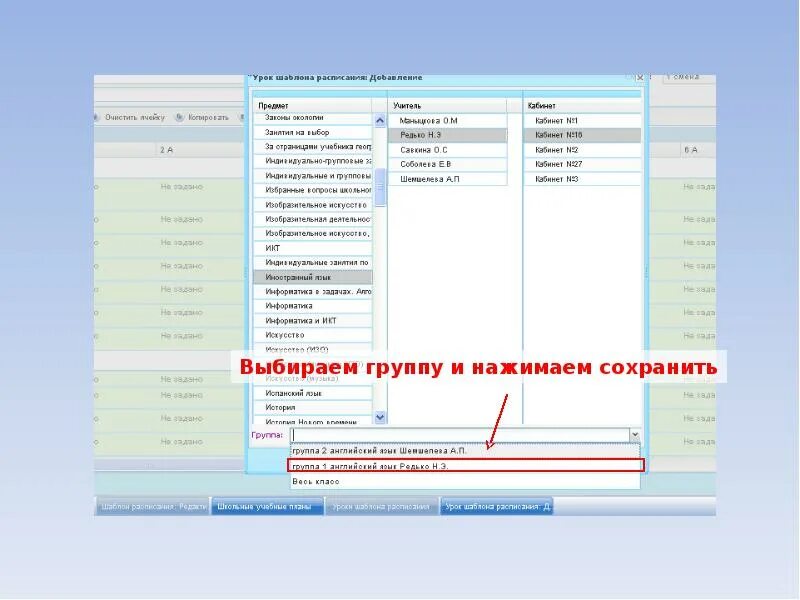Click the Предмет column header
The height and width of the screenshot is (600, 800).
313,106
